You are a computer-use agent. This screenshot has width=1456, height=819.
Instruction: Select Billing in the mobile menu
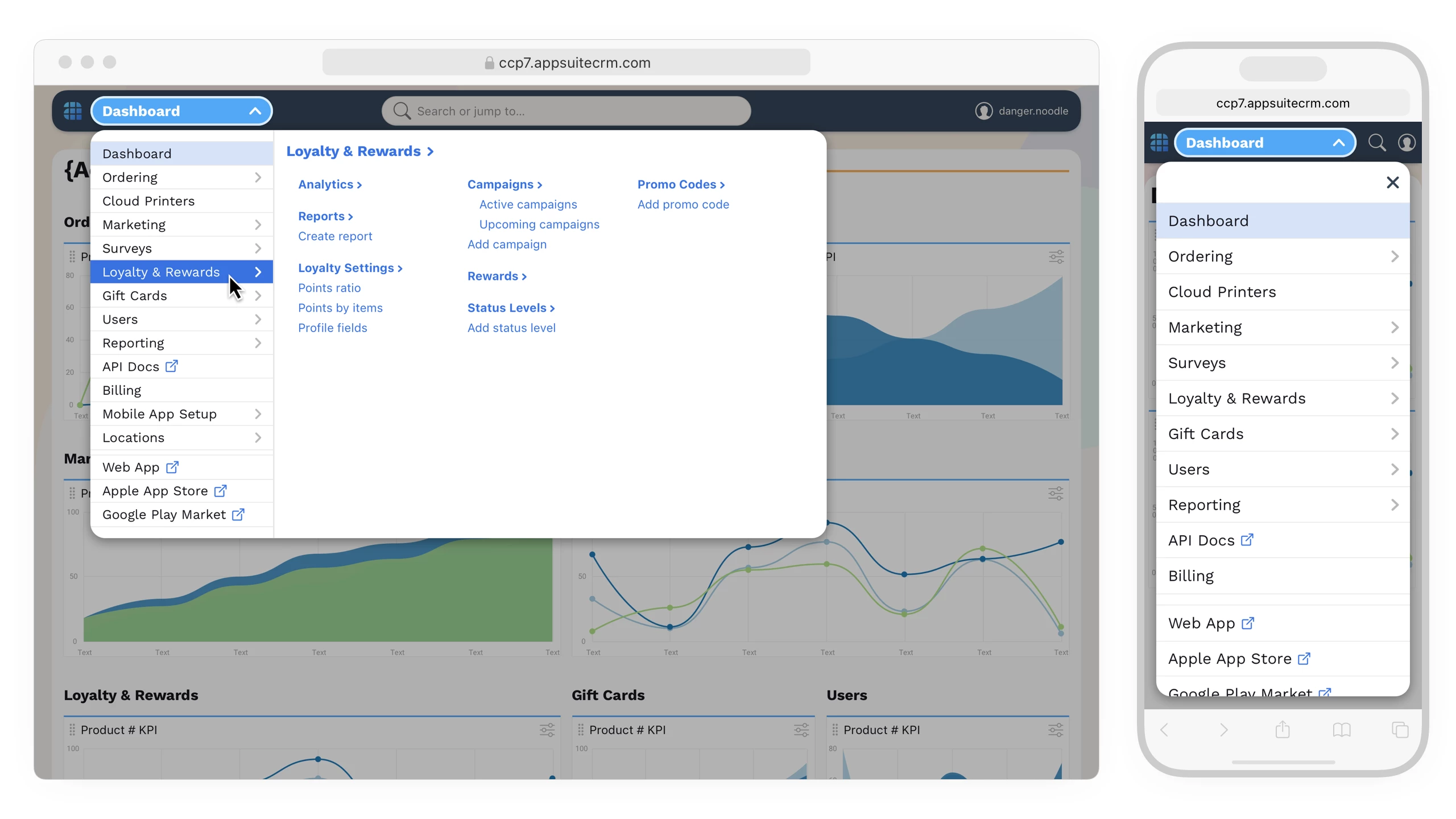pyautogui.click(x=1190, y=576)
